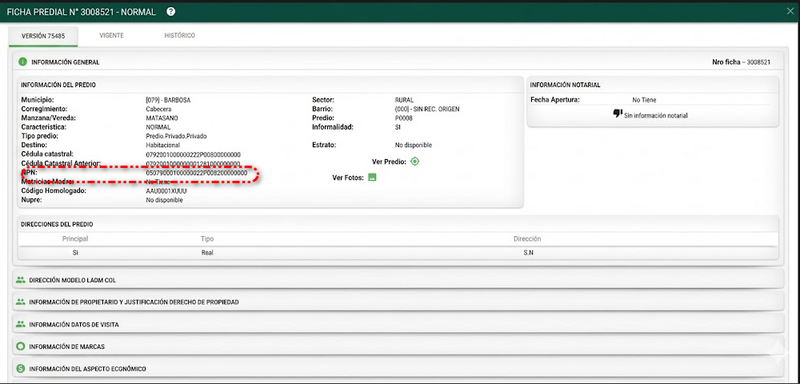
Task: Click the municipality value [079] - BARBOSA
Action: (168, 100)
